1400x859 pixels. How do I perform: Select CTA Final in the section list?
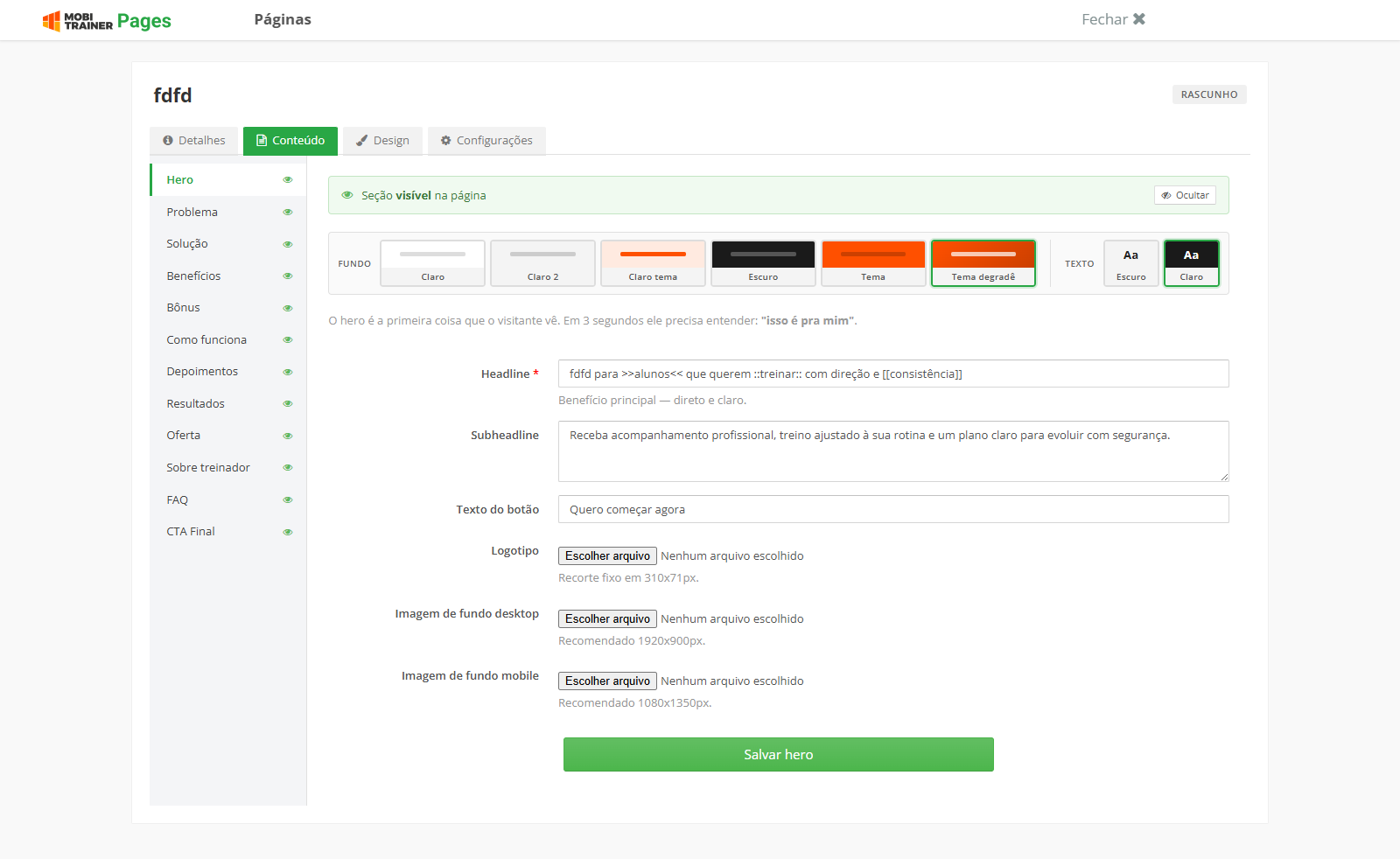click(x=228, y=532)
